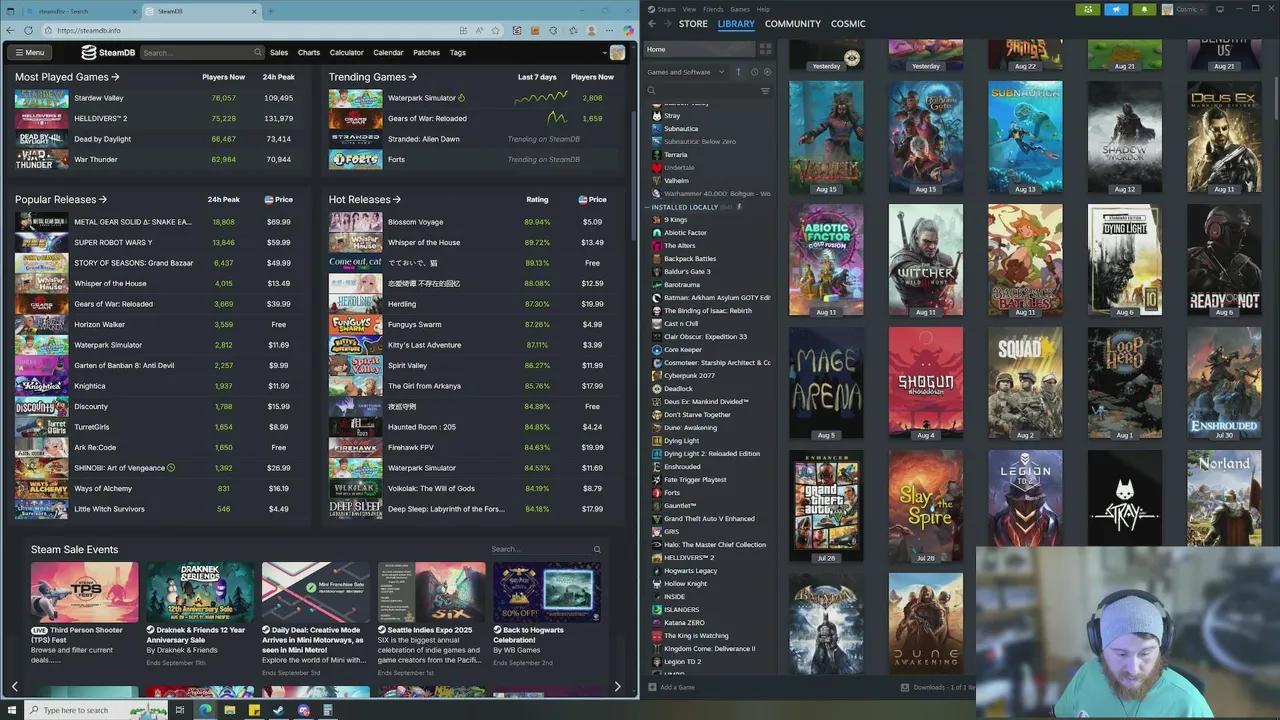Toggle library sort order arrow

(739, 72)
